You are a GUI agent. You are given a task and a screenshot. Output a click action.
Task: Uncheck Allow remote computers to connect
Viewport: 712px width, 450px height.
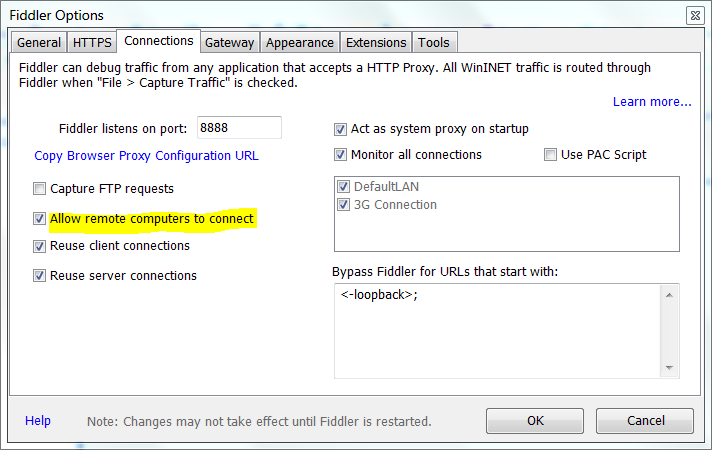[x=40, y=218]
